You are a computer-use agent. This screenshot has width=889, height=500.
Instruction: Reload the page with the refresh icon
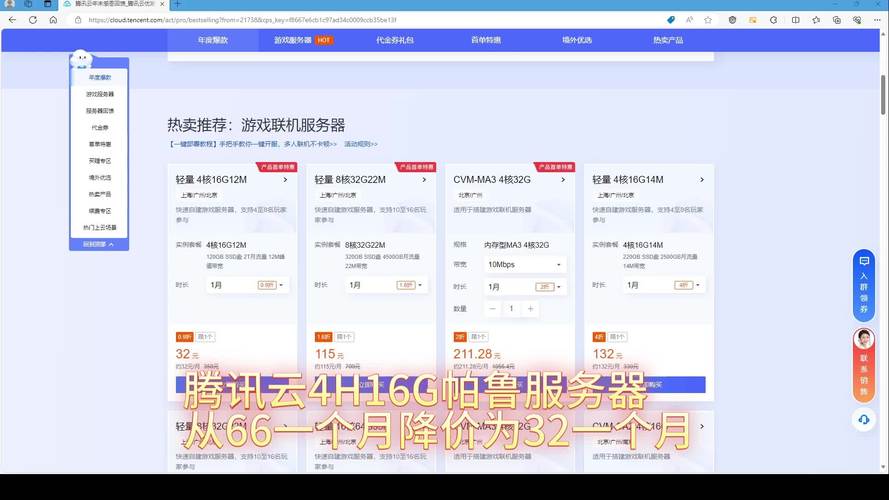33,20
